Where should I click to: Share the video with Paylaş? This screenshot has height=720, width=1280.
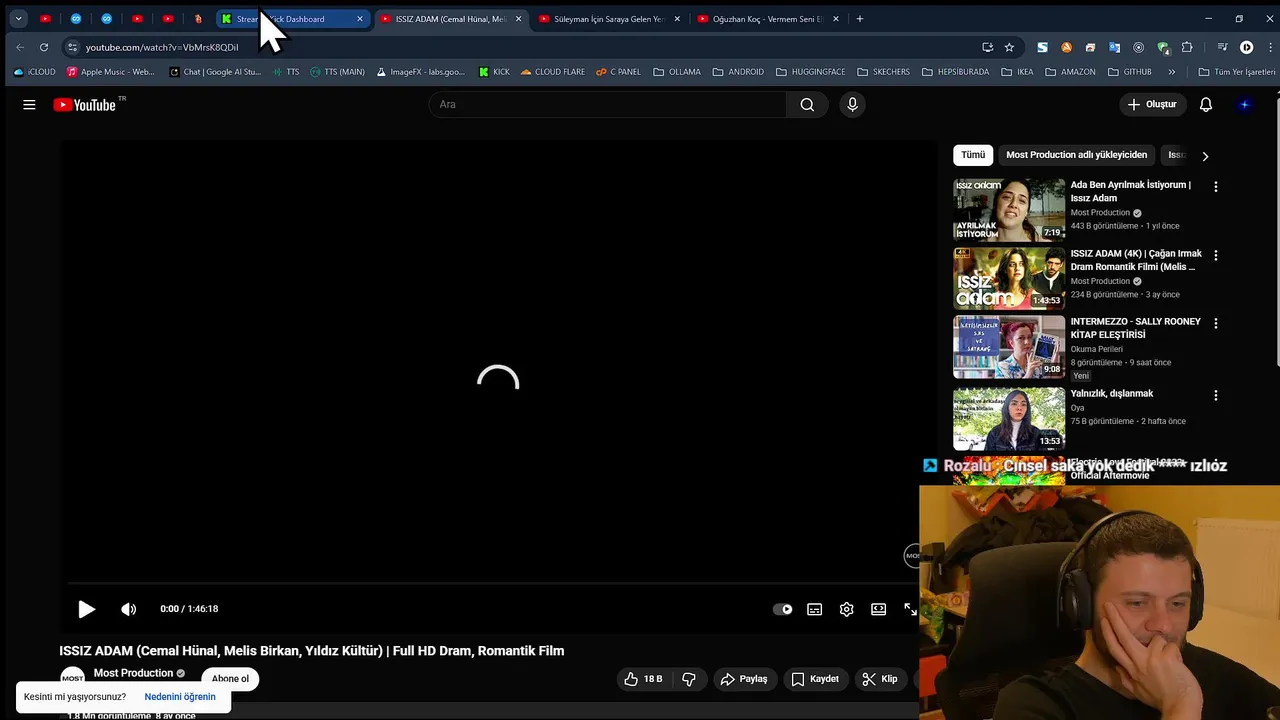point(744,679)
